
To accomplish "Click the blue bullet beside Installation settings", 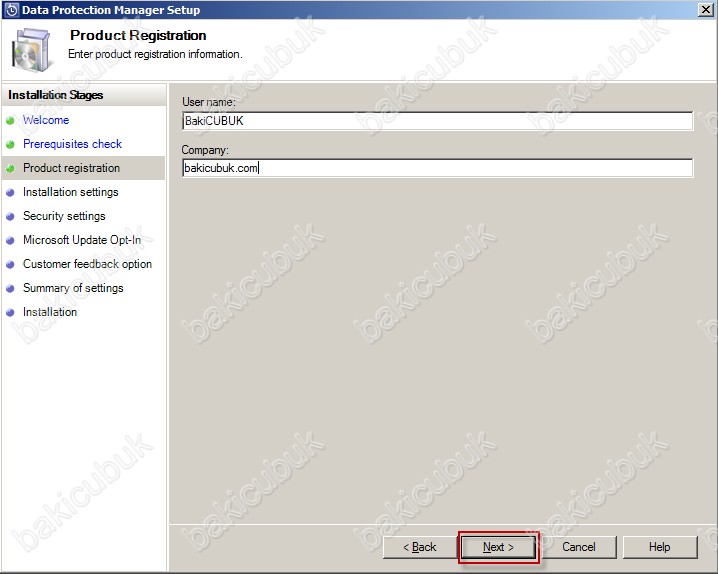I will tap(11, 193).
